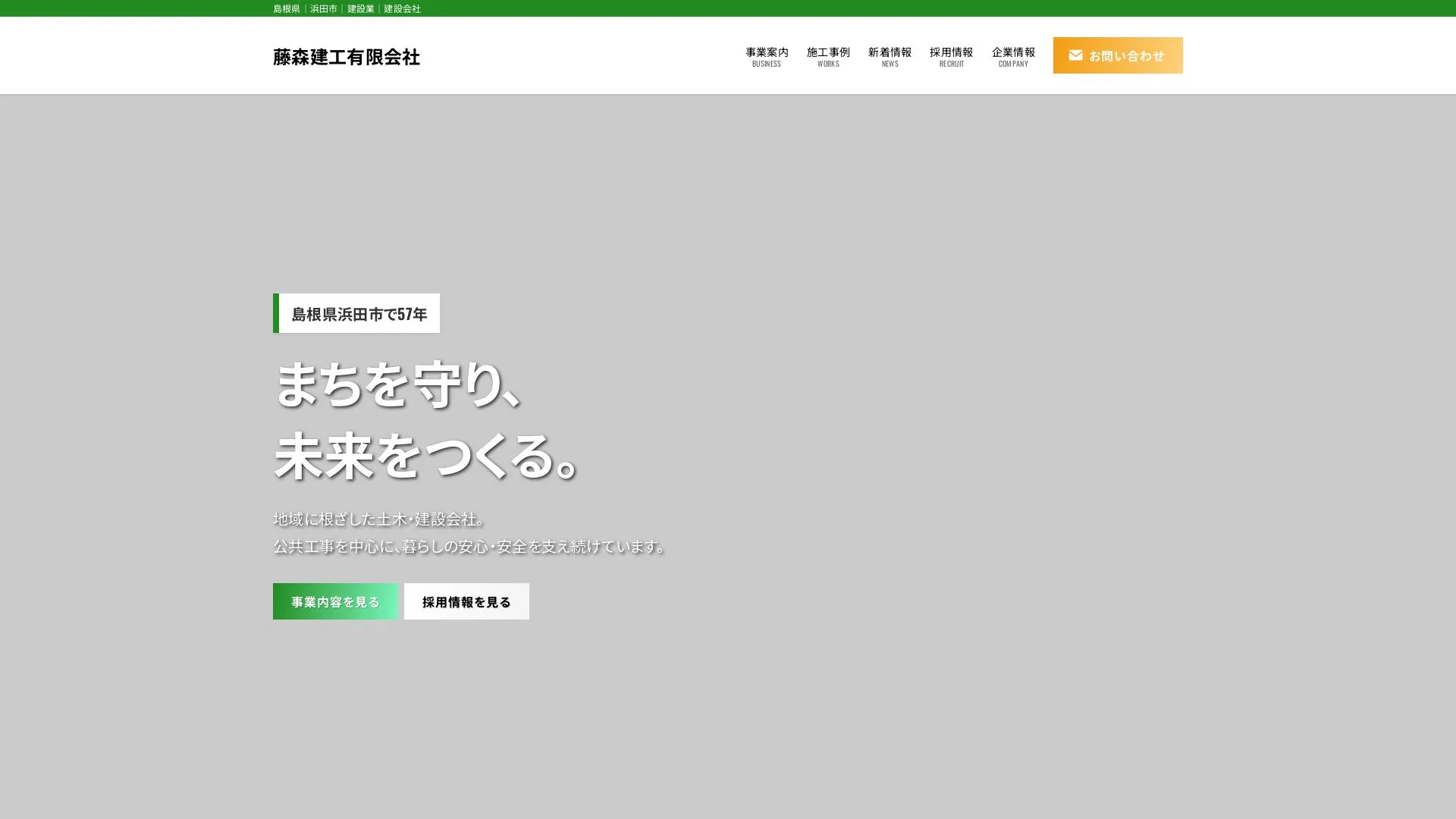Click the text 地域に根ざした土木・建設会社。
The width and height of the screenshot is (1456, 819).
380,519
